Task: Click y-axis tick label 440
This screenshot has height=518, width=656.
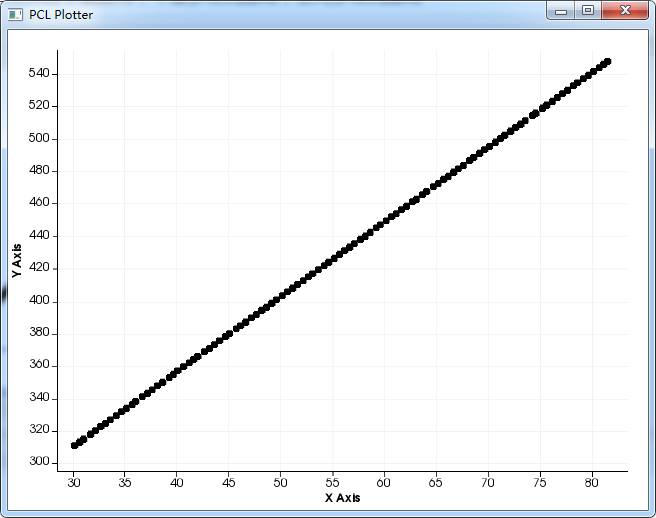Action: click(x=39, y=235)
